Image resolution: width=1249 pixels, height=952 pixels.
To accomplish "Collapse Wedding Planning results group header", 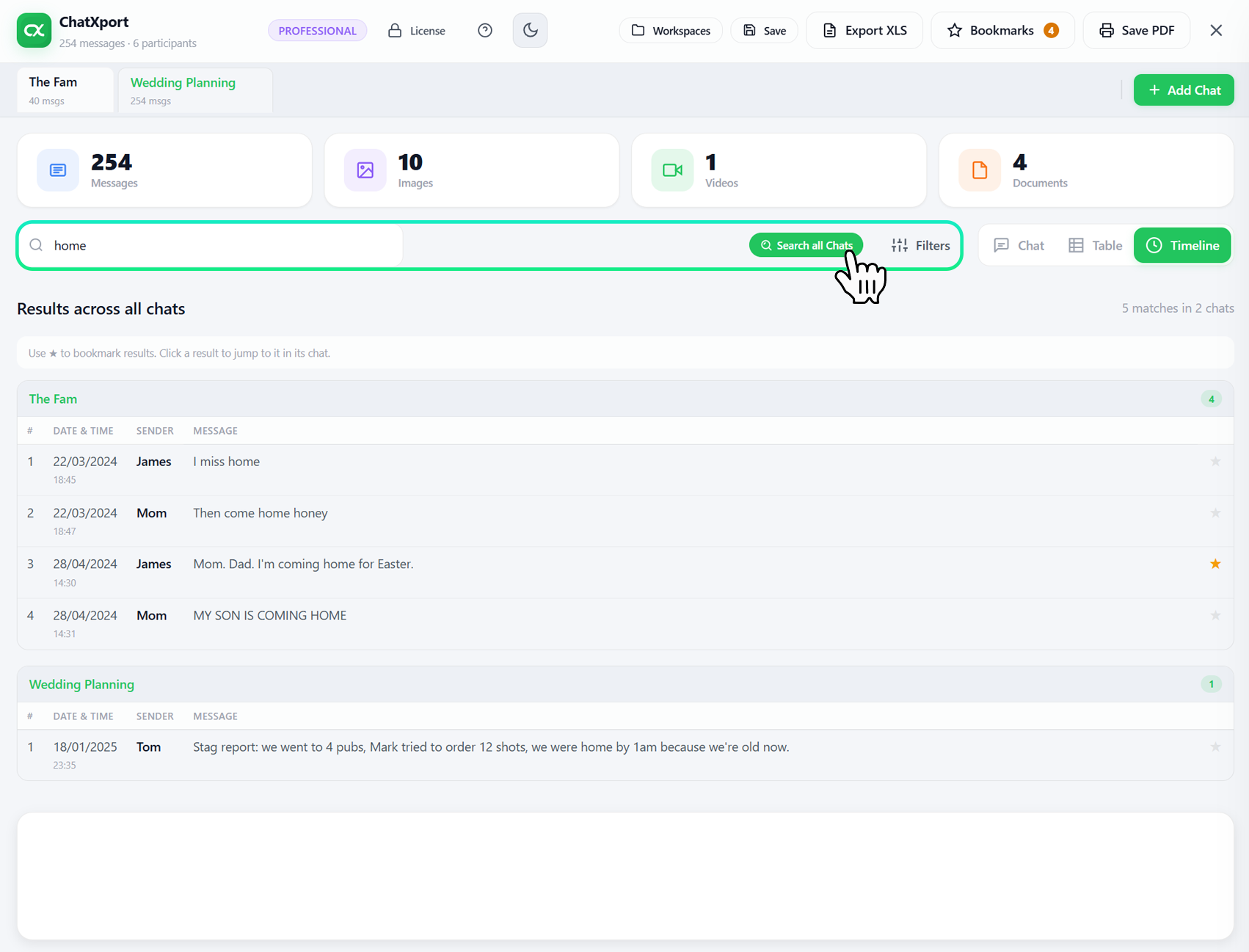I will (625, 684).
